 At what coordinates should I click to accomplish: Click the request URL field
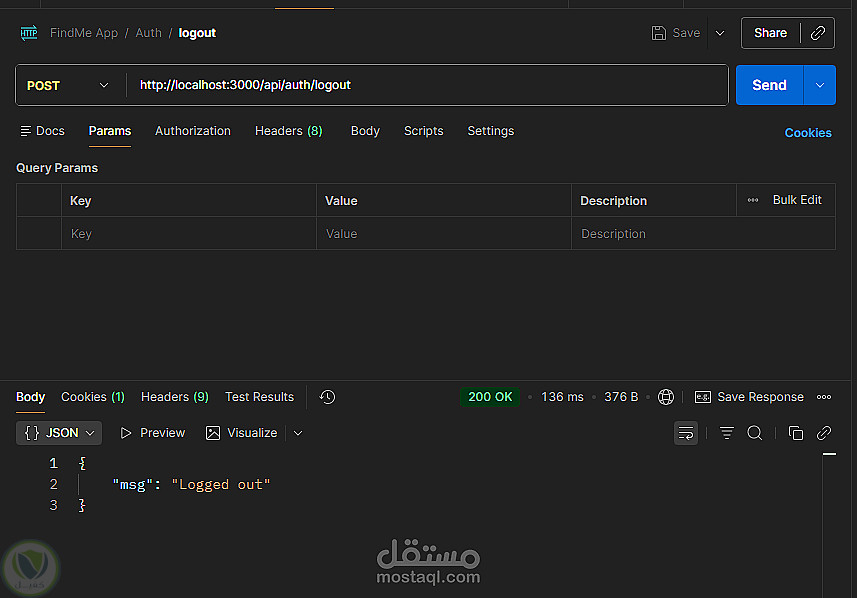427,85
